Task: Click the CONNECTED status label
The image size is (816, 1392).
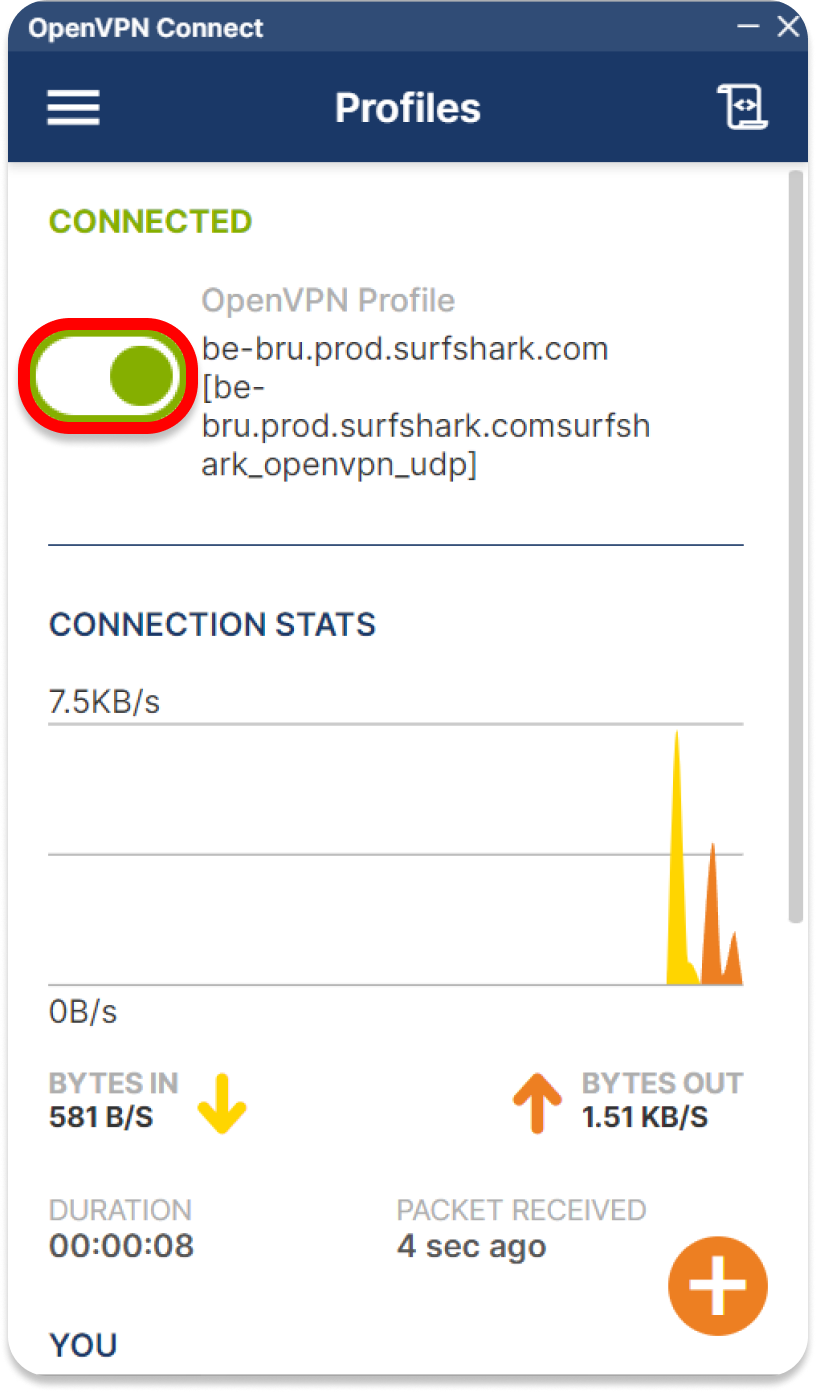Action: [150, 221]
